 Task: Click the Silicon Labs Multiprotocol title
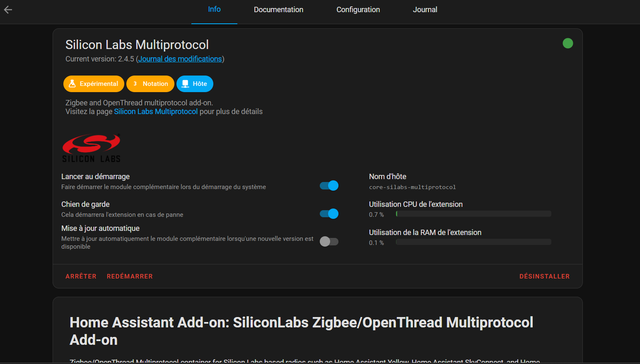point(137,44)
